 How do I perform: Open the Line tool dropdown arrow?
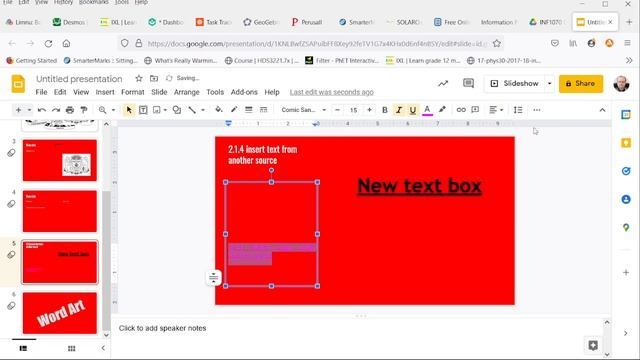click(x=202, y=110)
